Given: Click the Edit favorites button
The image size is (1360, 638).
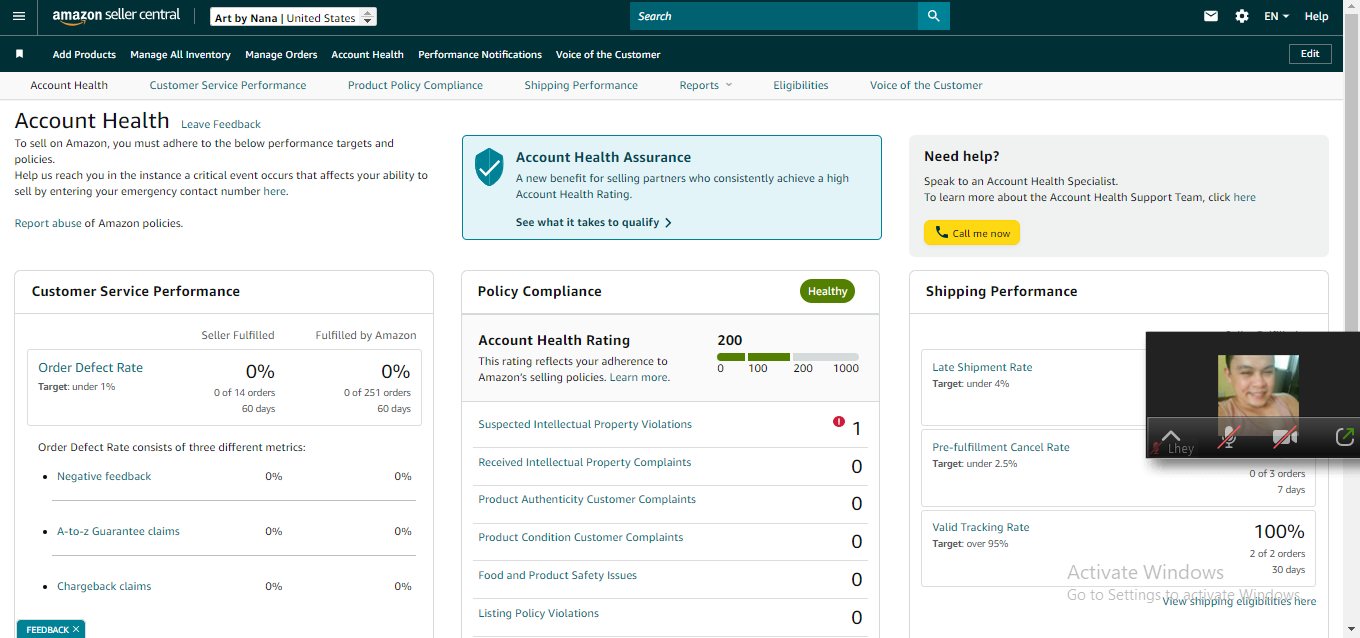Looking at the screenshot, I should [1310, 54].
